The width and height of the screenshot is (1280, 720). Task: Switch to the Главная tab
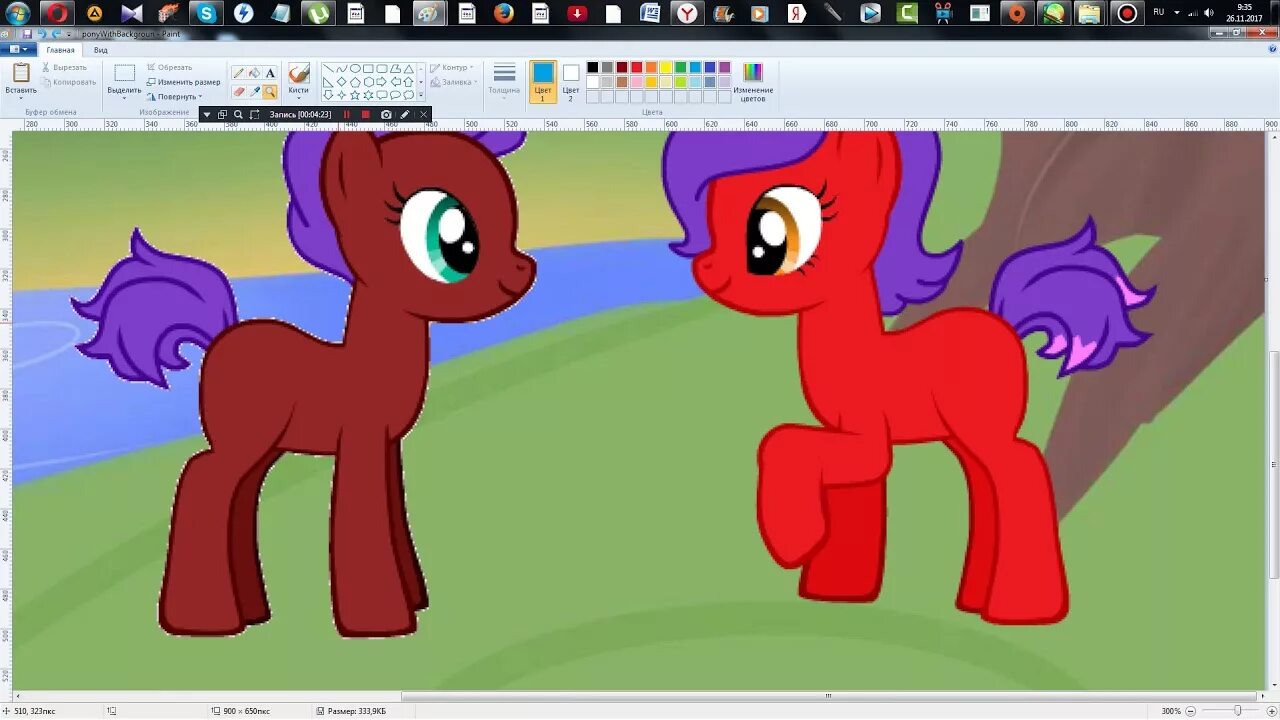point(60,50)
